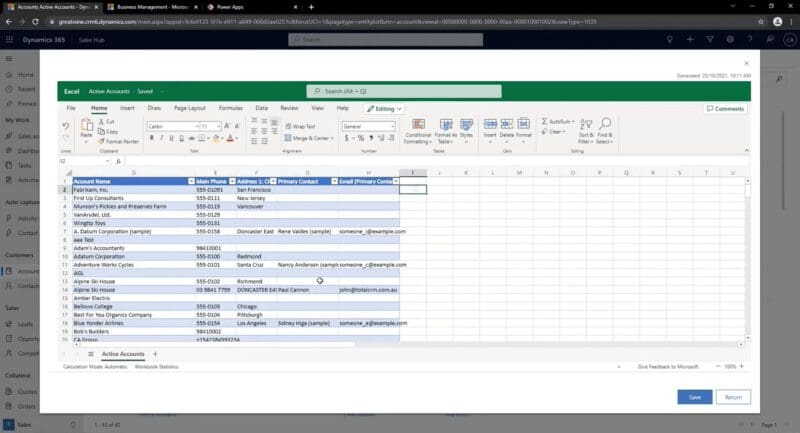Open Dynamics 365 app launcher waffle
The width and height of the screenshot is (800, 433).
[x=9, y=39]
